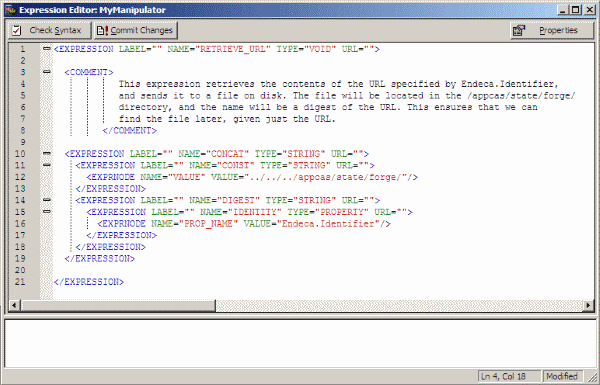This screenshot has width=600, height=385.
Task: Click the Check Syntax checkmark icon
Action: point(16,30)
